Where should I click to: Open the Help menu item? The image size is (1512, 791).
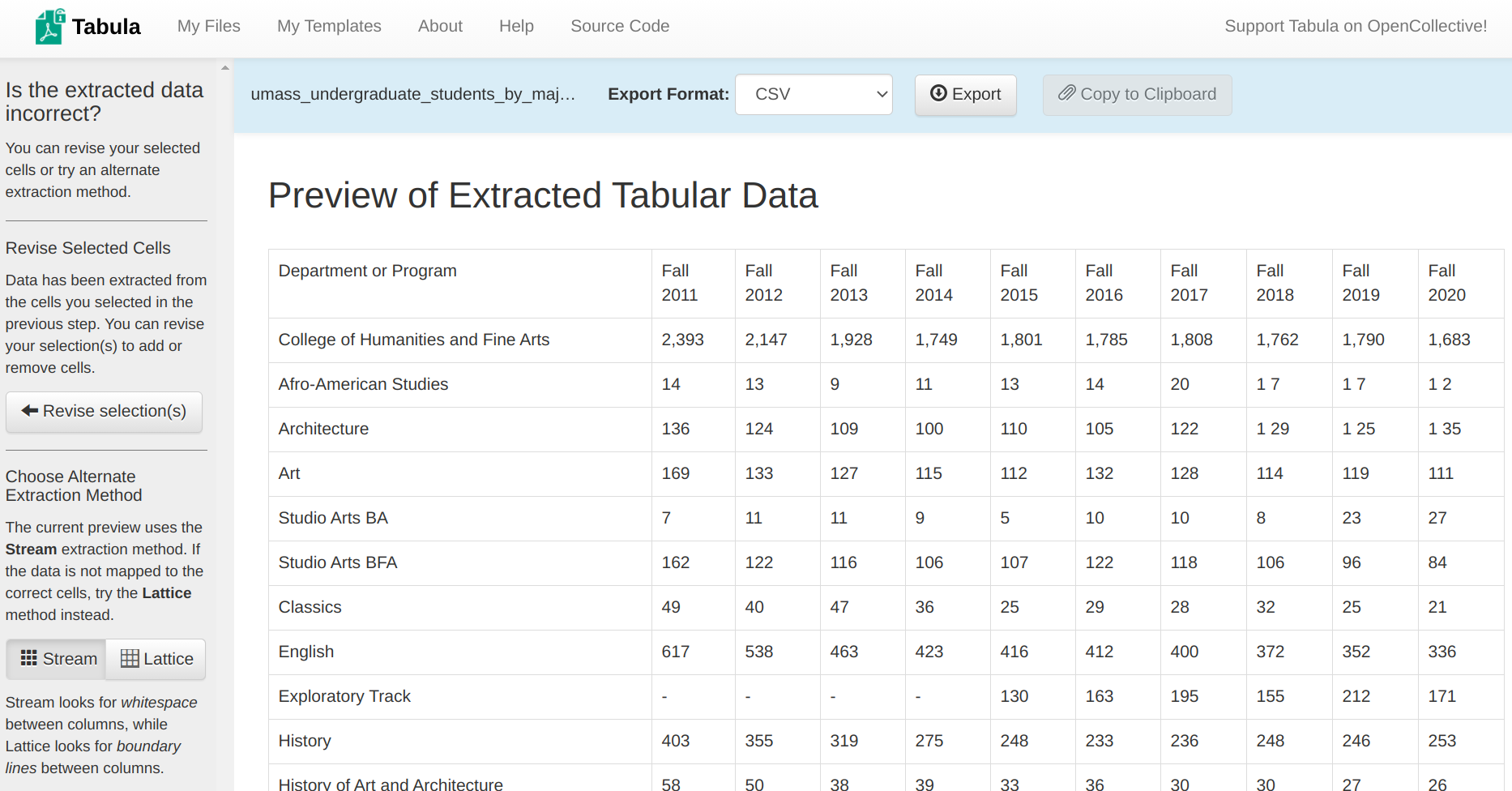click(x=516, y=26)
